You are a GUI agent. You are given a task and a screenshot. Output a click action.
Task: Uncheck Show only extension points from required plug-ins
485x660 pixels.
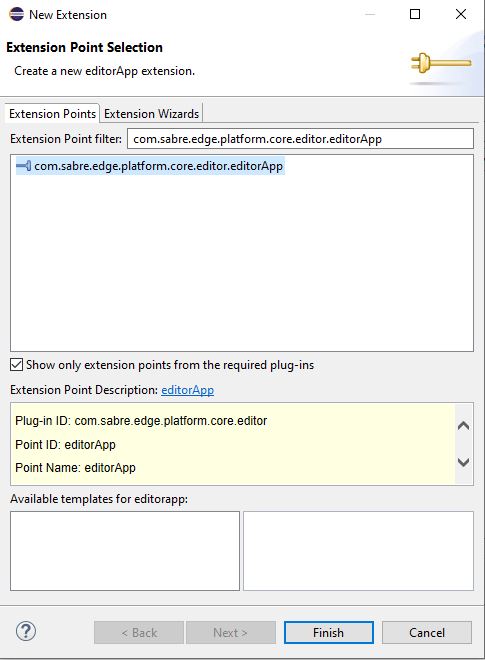[x=16, y=365]
